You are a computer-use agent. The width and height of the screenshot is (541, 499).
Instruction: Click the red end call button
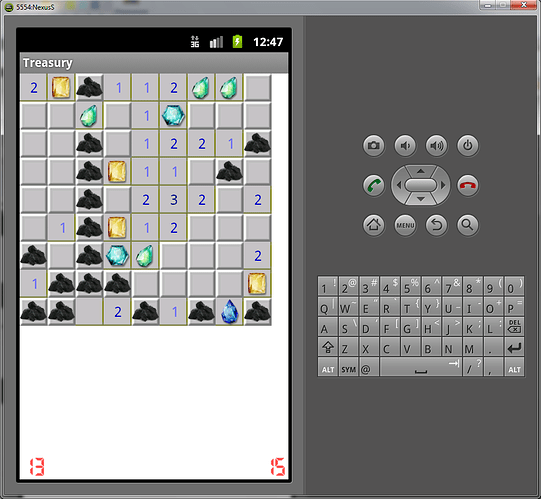pyautogui.click(x=468, y=185)
